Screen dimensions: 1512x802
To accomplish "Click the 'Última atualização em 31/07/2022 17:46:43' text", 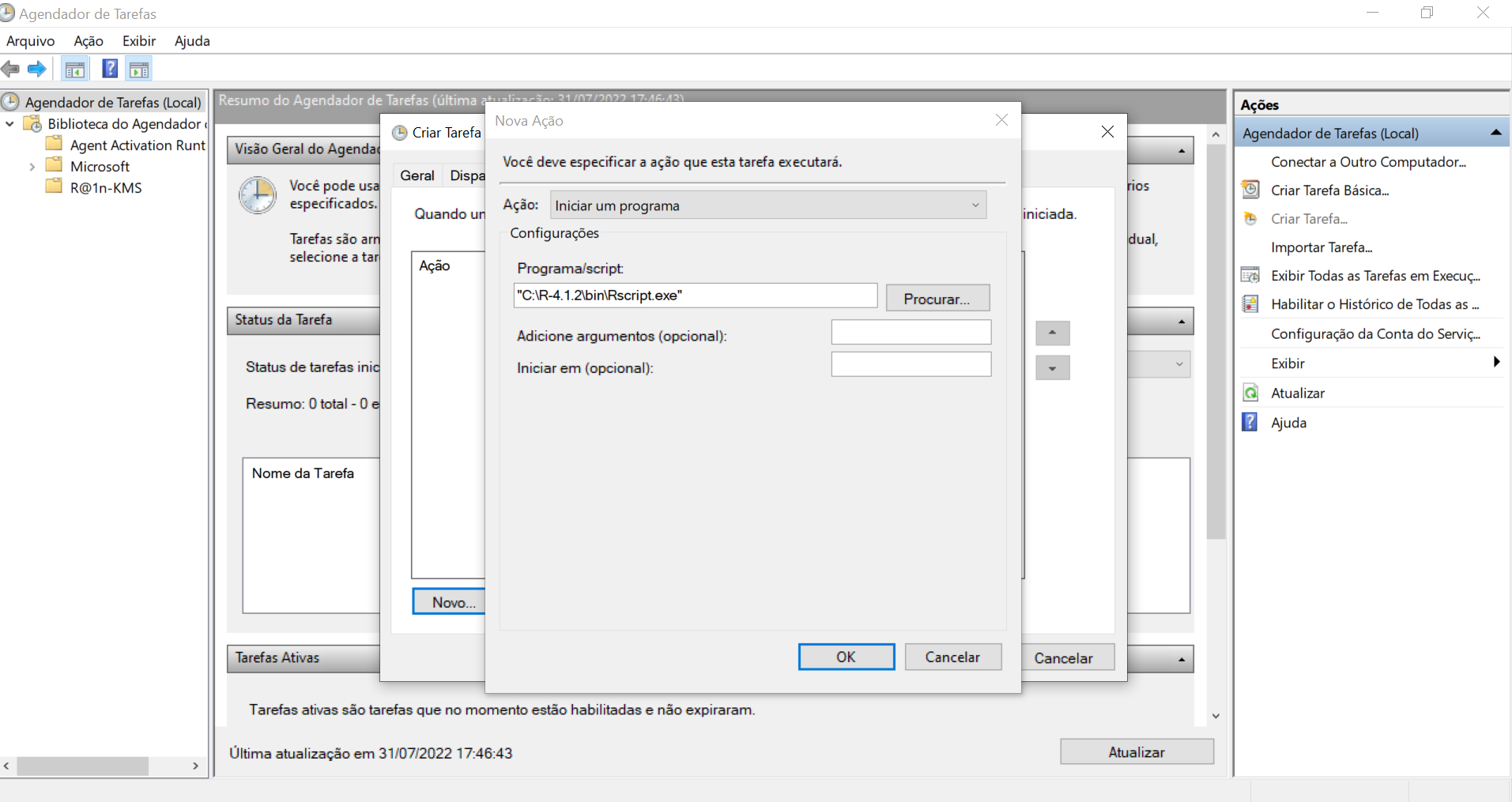I will 371,753.
